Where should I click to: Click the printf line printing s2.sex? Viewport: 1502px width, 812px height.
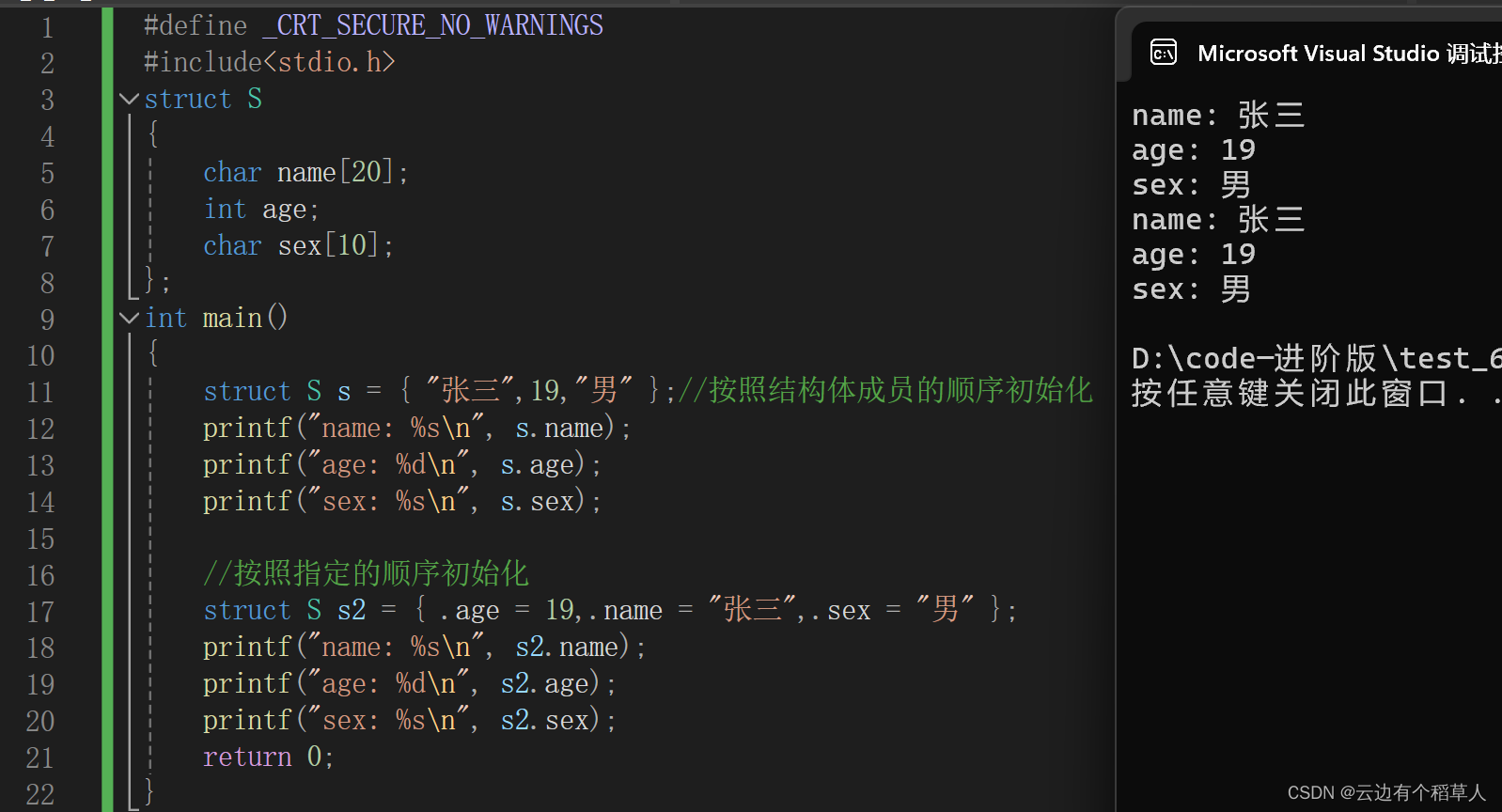[410, 720]
